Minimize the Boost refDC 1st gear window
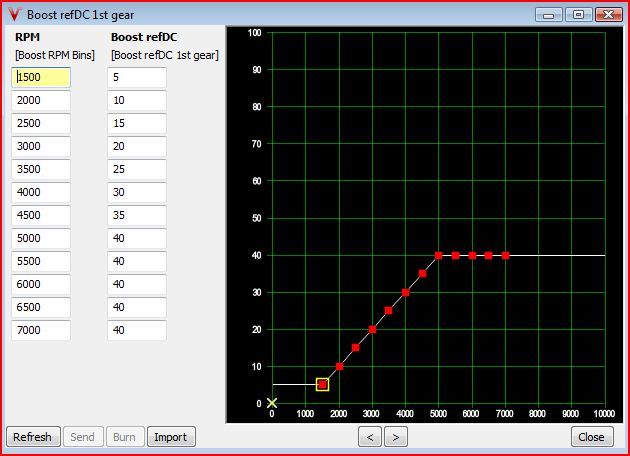 pos(548,15)
